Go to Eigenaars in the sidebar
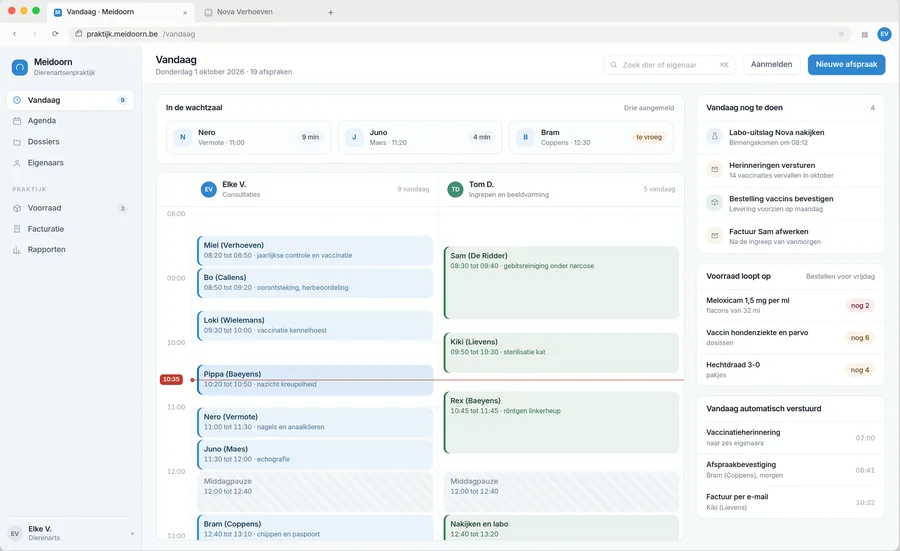 [x=71, y=163]
